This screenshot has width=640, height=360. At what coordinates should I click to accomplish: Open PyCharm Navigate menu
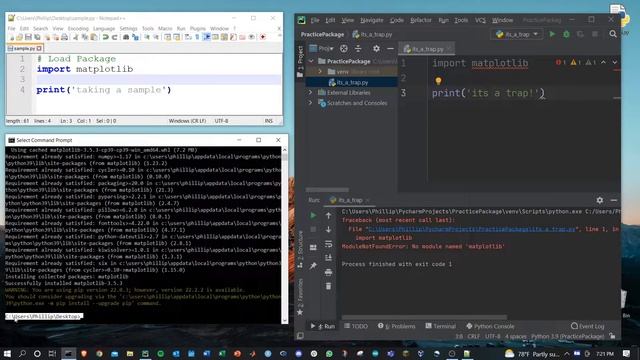click(371, 20)
